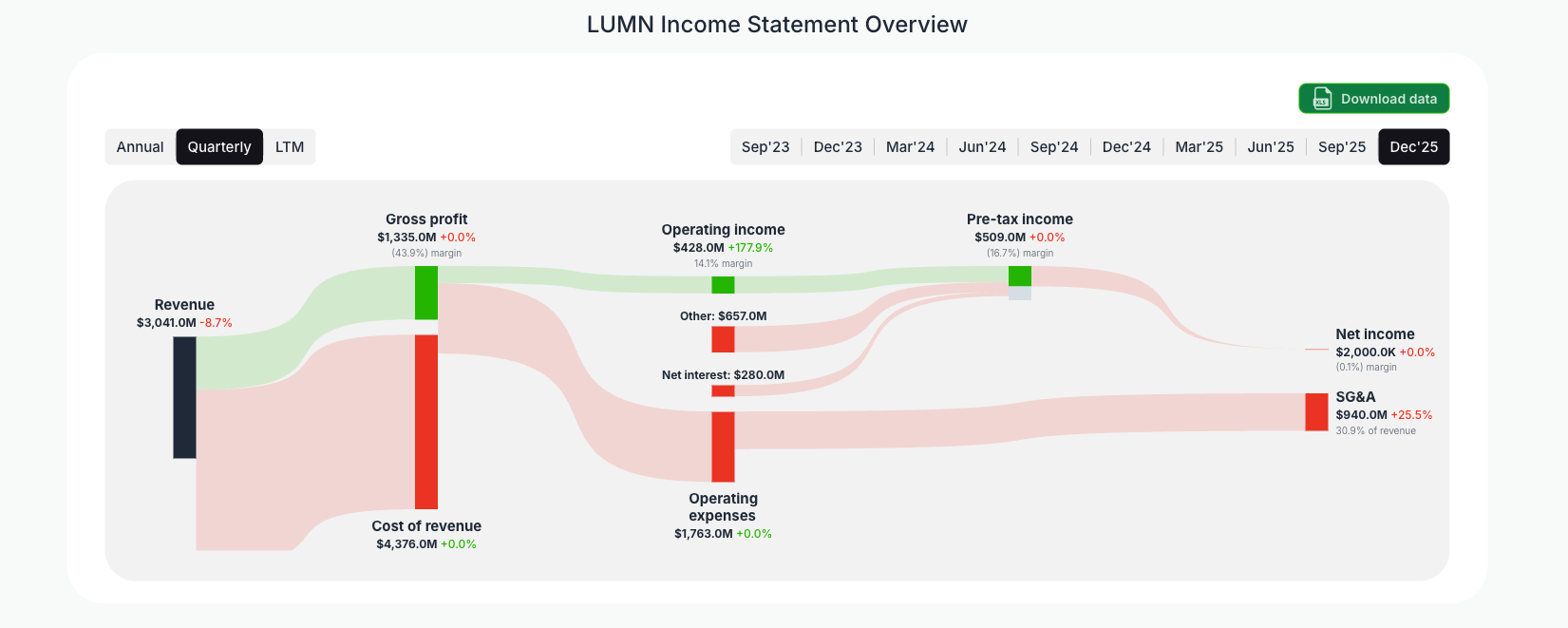Click the Revenue $3,041.0M value
The width and height of the screenshot is (1568, 628).
click(x=166, y=323)
